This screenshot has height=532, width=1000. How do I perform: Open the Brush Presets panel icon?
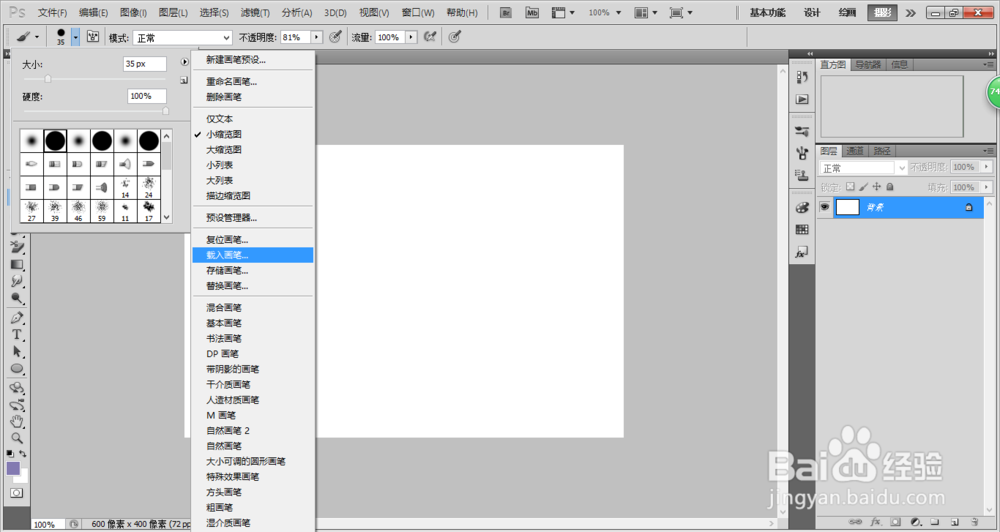[802, 131]
